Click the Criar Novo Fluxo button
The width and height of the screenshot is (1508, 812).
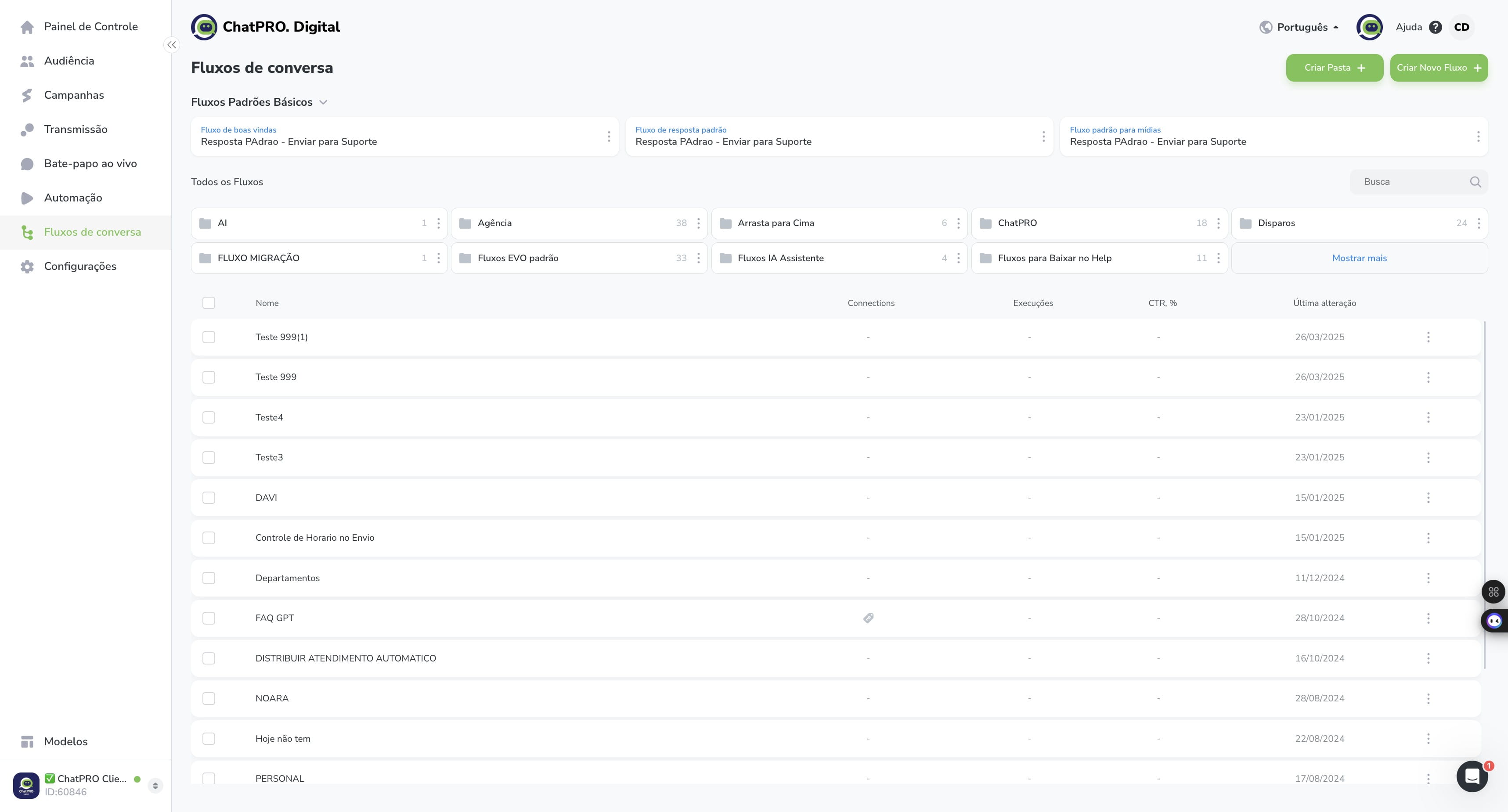click(1439, 68)
